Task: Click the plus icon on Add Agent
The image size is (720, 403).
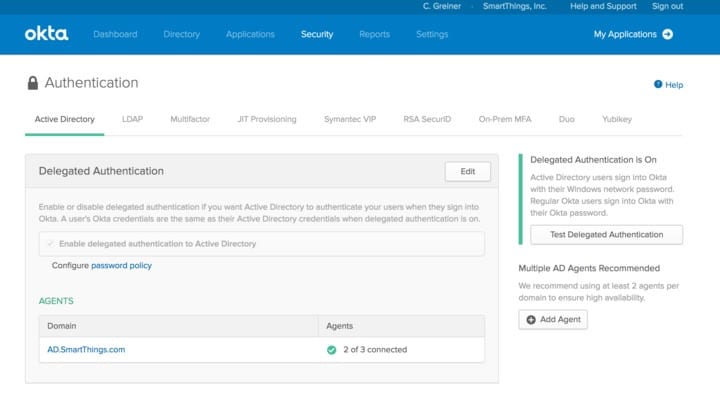Action: [x=531, y=319]
